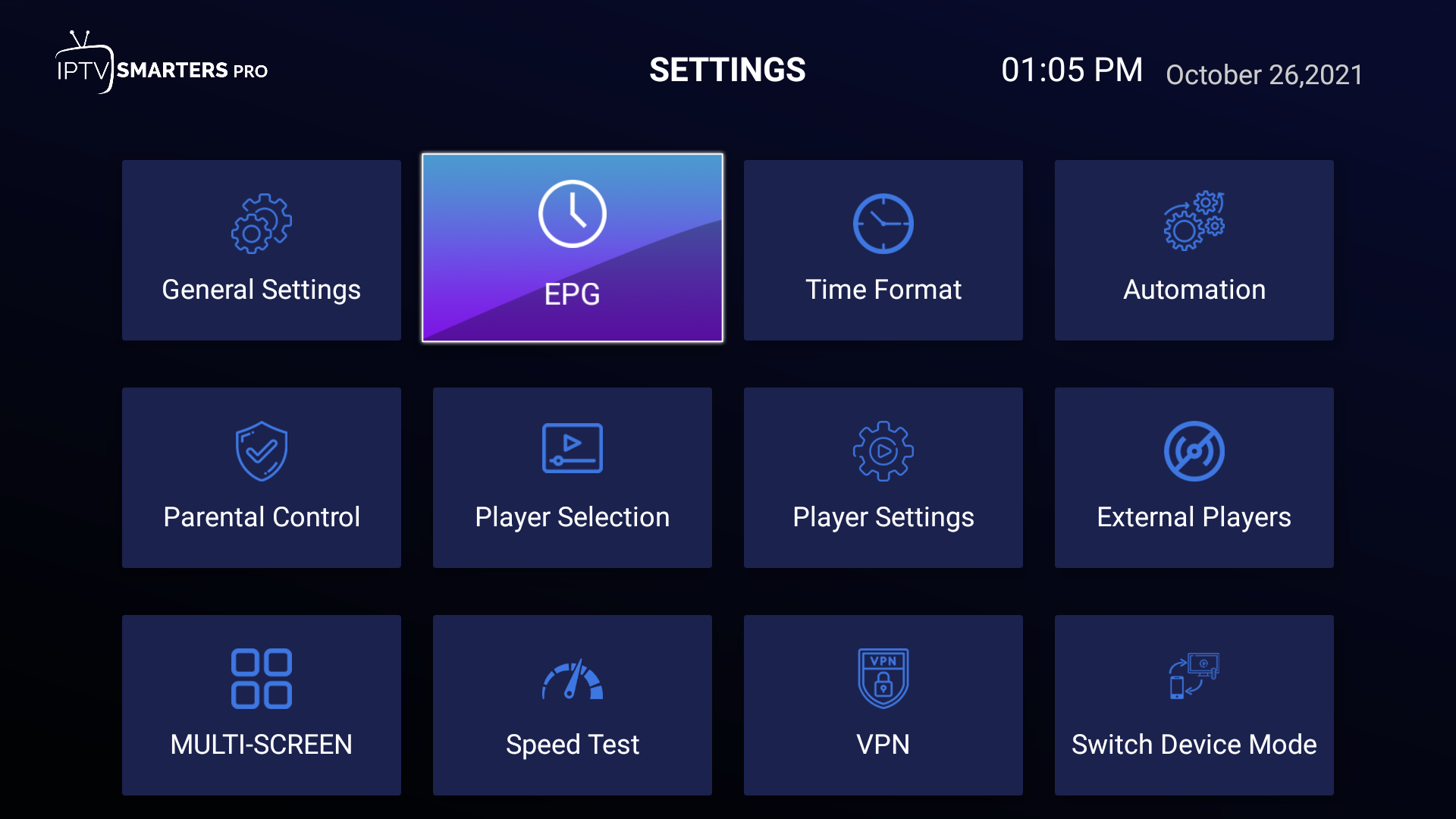Screen dimensions: 1456x819
Task: Expand Player Selection dropdown
Action: (x=572, y=473)
